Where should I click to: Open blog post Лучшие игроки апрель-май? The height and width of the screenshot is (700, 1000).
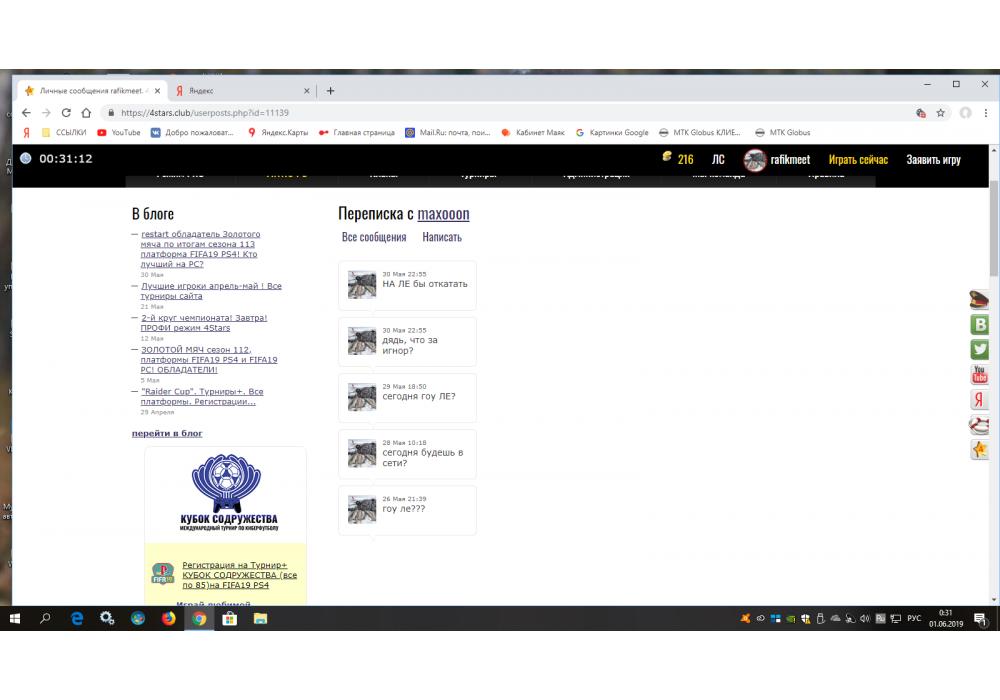tap(211, 291)
